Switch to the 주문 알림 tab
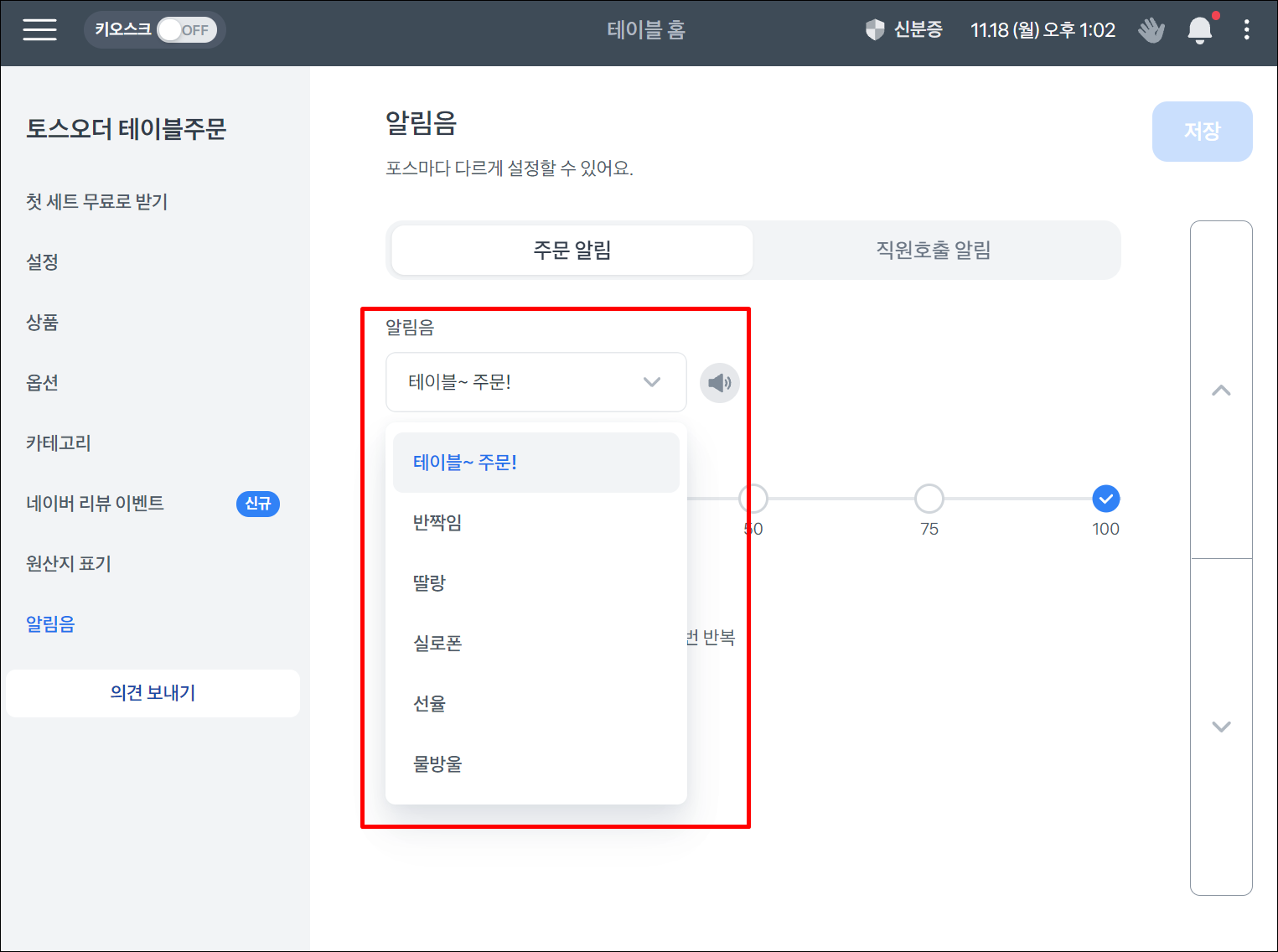The width and height of the screenshot is (1278, 952). pos(572,250)
